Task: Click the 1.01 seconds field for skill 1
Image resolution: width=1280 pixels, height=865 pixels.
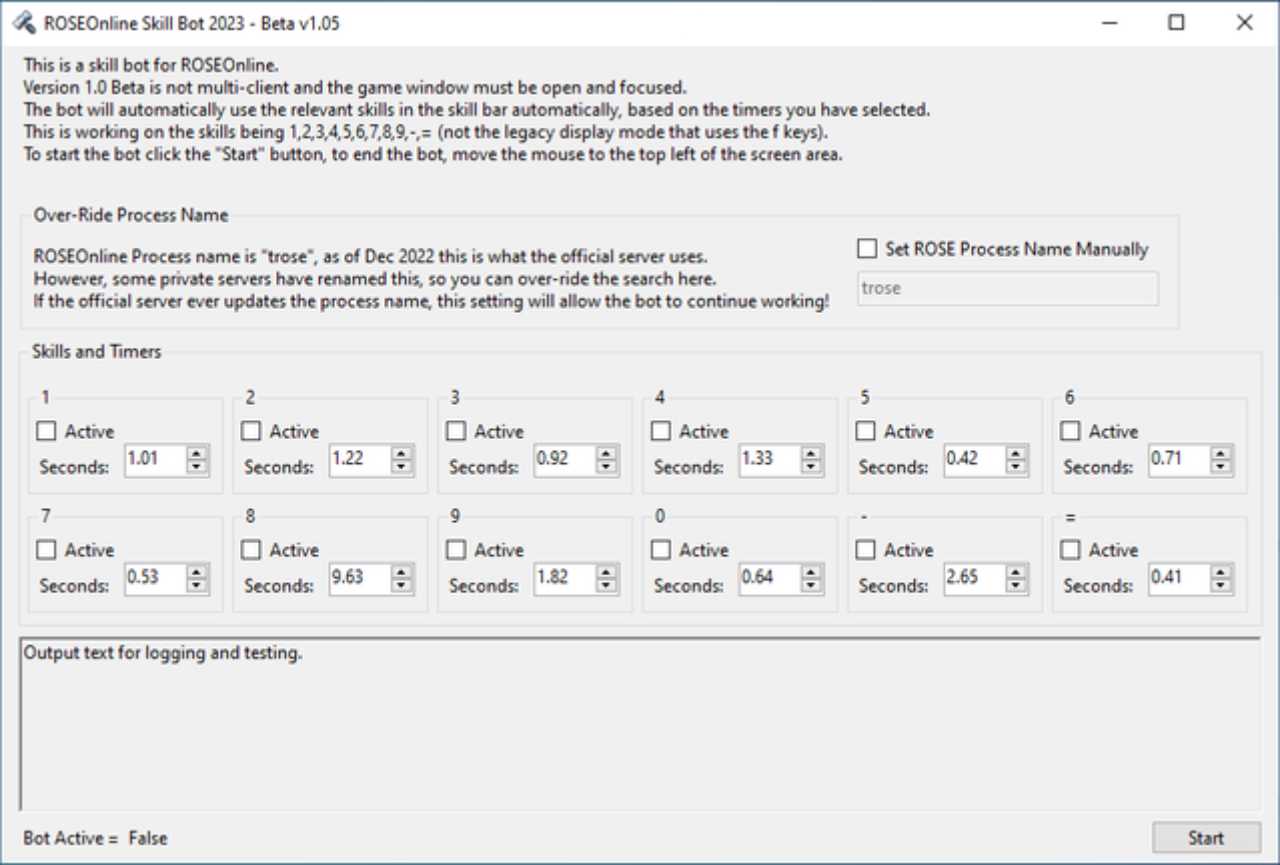Action: pos(155,459)
